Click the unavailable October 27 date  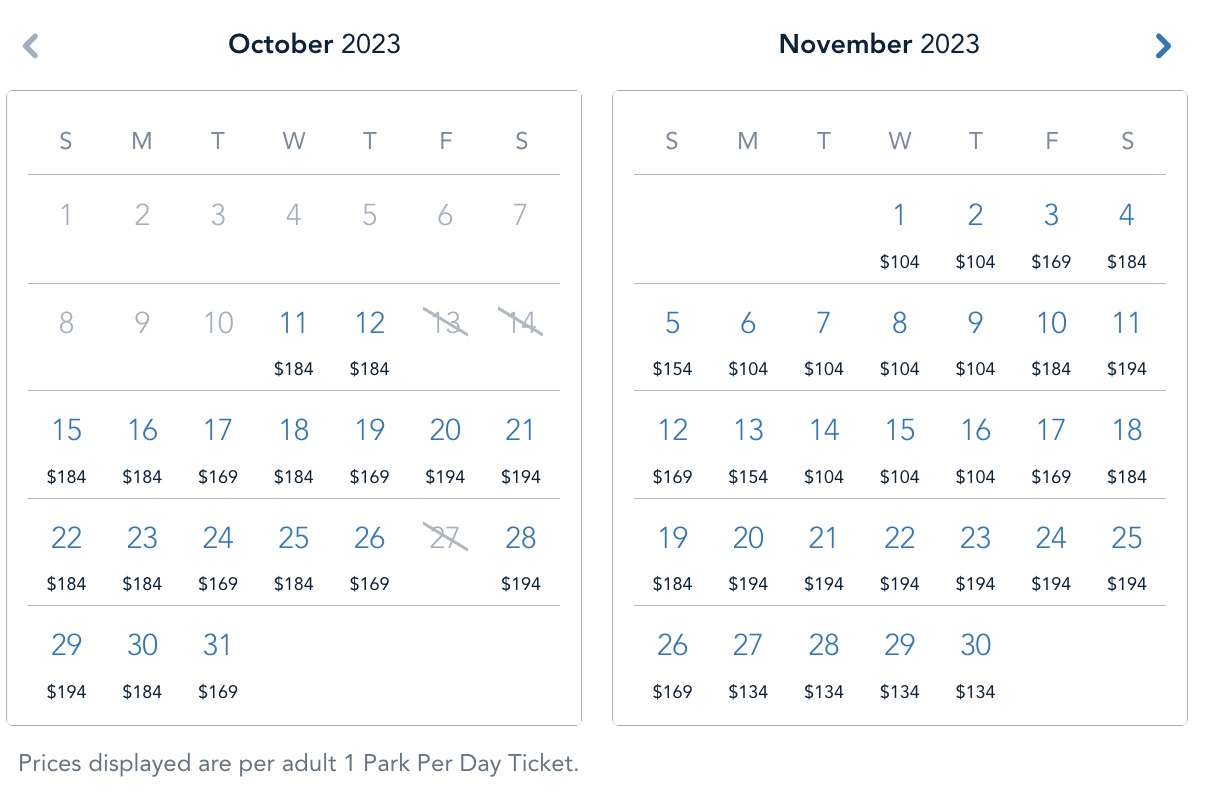pos(445,538)
